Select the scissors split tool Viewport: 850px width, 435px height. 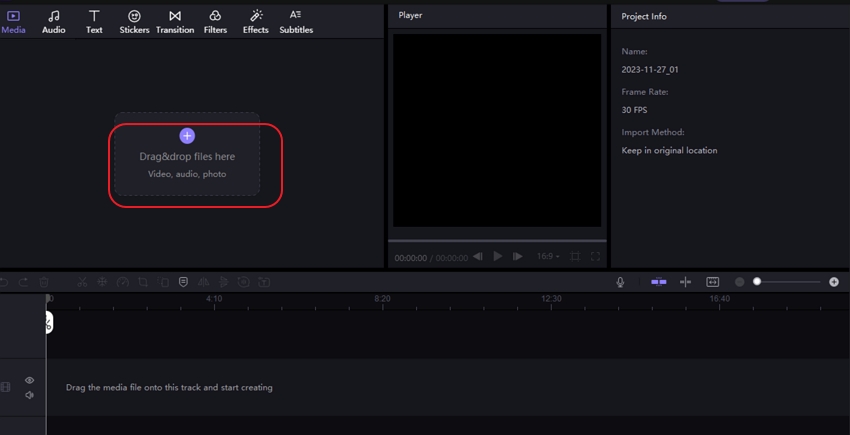point(82,282)
